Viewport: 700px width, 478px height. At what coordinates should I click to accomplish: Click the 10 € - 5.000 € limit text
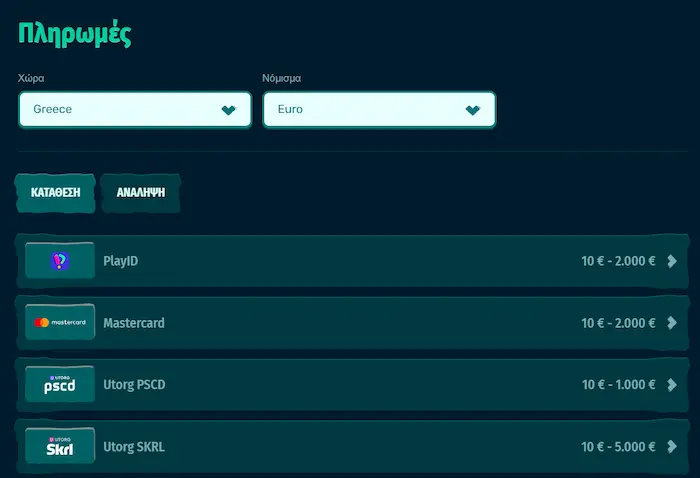click(x=618, y=447)
